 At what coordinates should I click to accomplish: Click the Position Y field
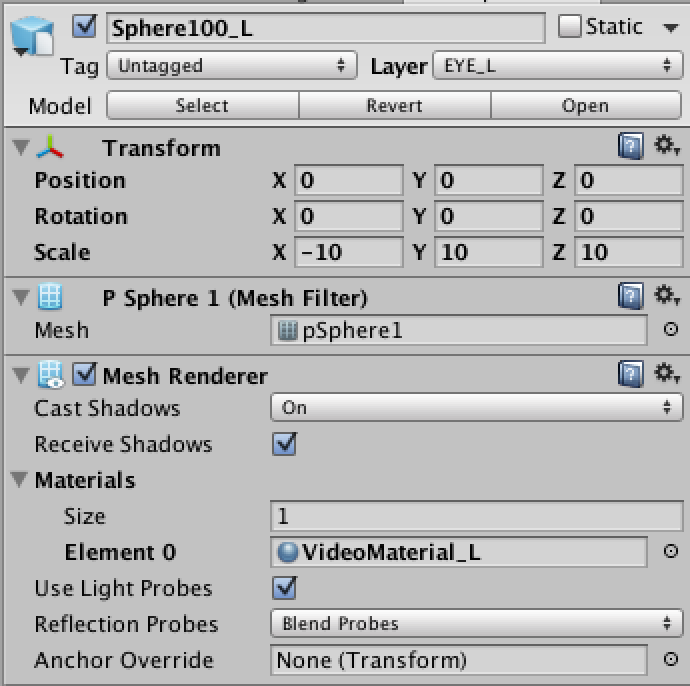pyautogui.click(x=488, y=180)
